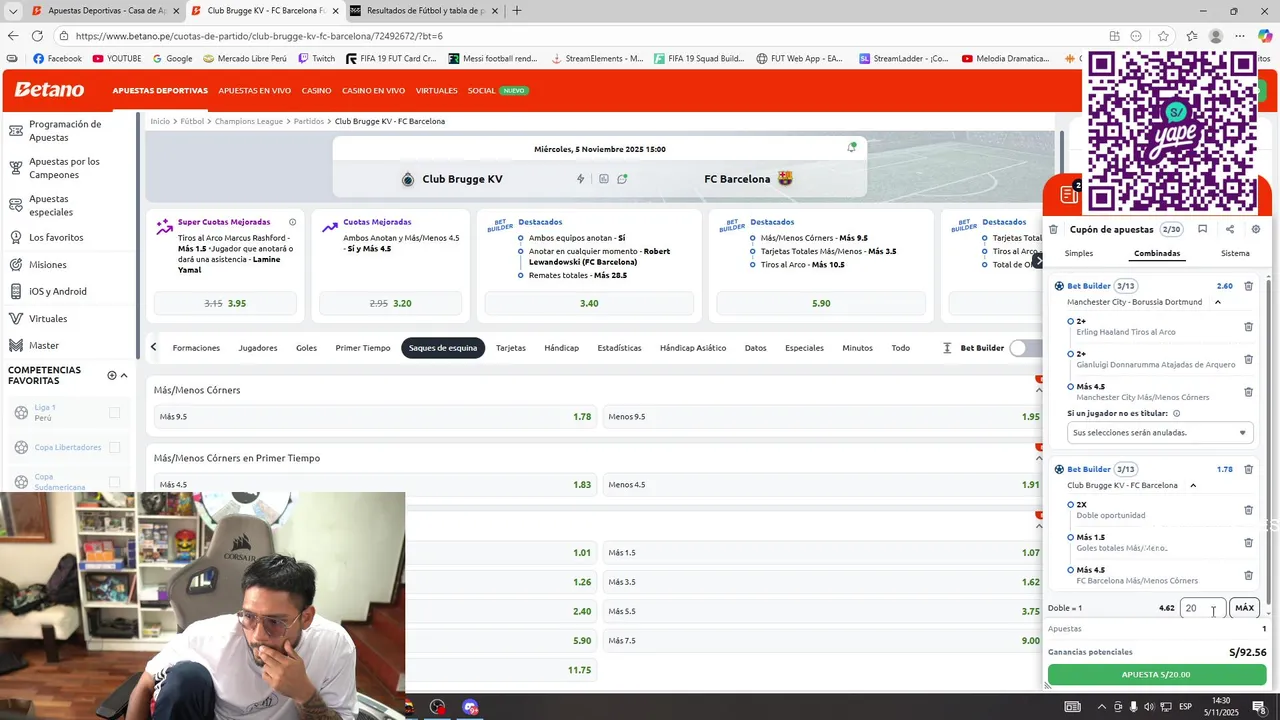Click the arrow to scroll featured cards right
The height and width of the screenshot is (720, 1280).
(x=1037, y=260)
